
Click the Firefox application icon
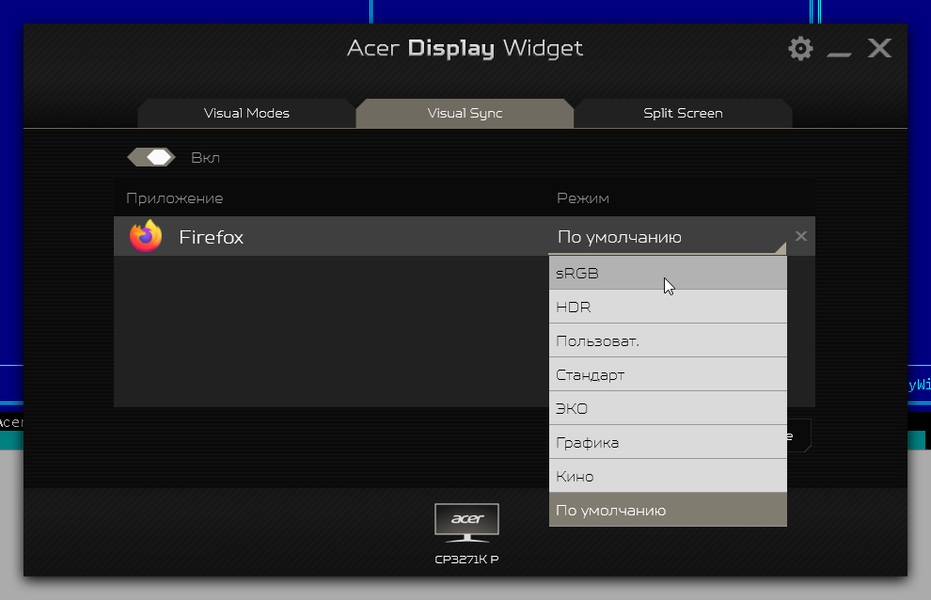146,237
